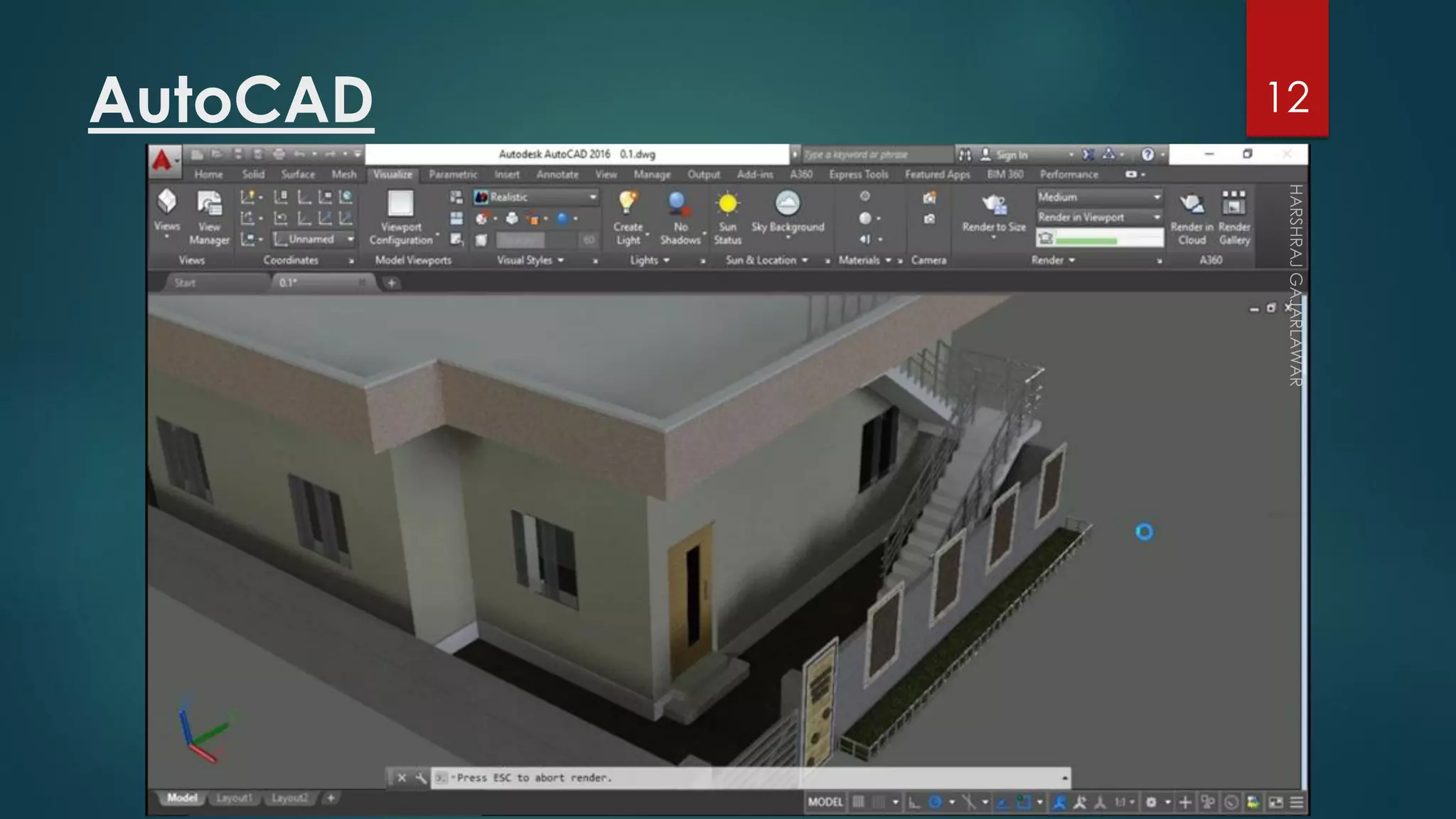The height and width of the screenshot is (819, 1456).
Task: Open the Render in Viewport dropdown
Action: (1099, 218)
